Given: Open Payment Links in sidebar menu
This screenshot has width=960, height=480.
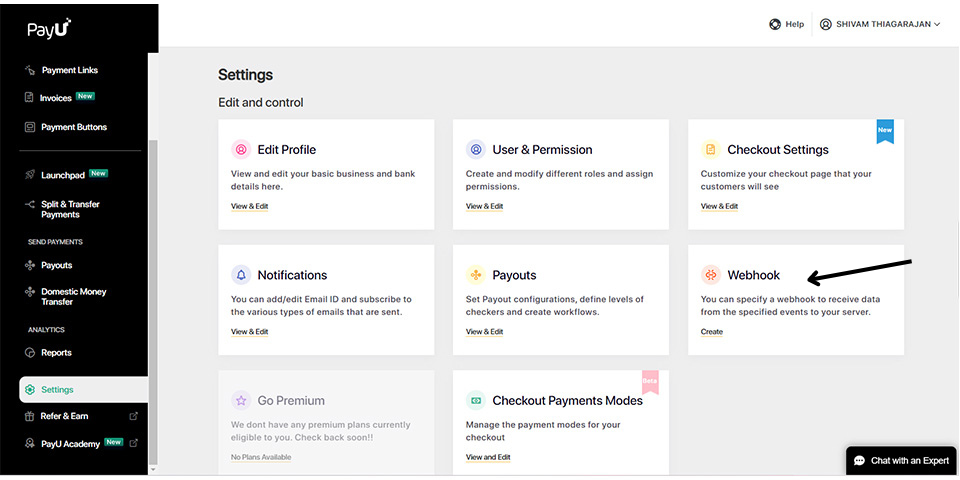Looking at the screenshot, I should tap(69, 70).
